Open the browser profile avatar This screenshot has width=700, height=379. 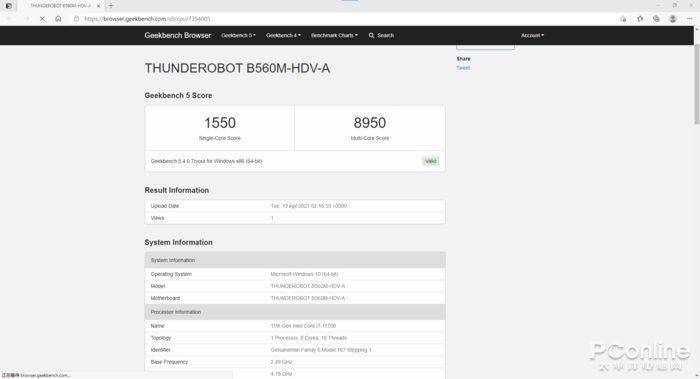pos(673,19)
